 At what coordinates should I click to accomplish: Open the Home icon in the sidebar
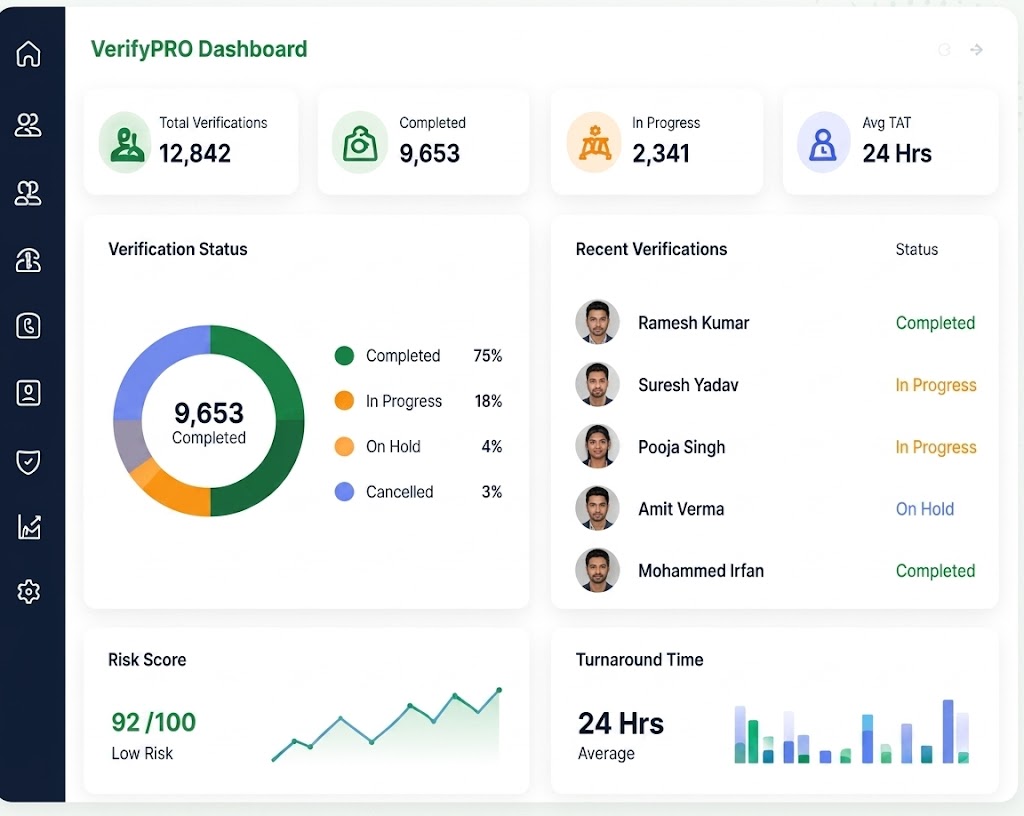pos(28,54)
